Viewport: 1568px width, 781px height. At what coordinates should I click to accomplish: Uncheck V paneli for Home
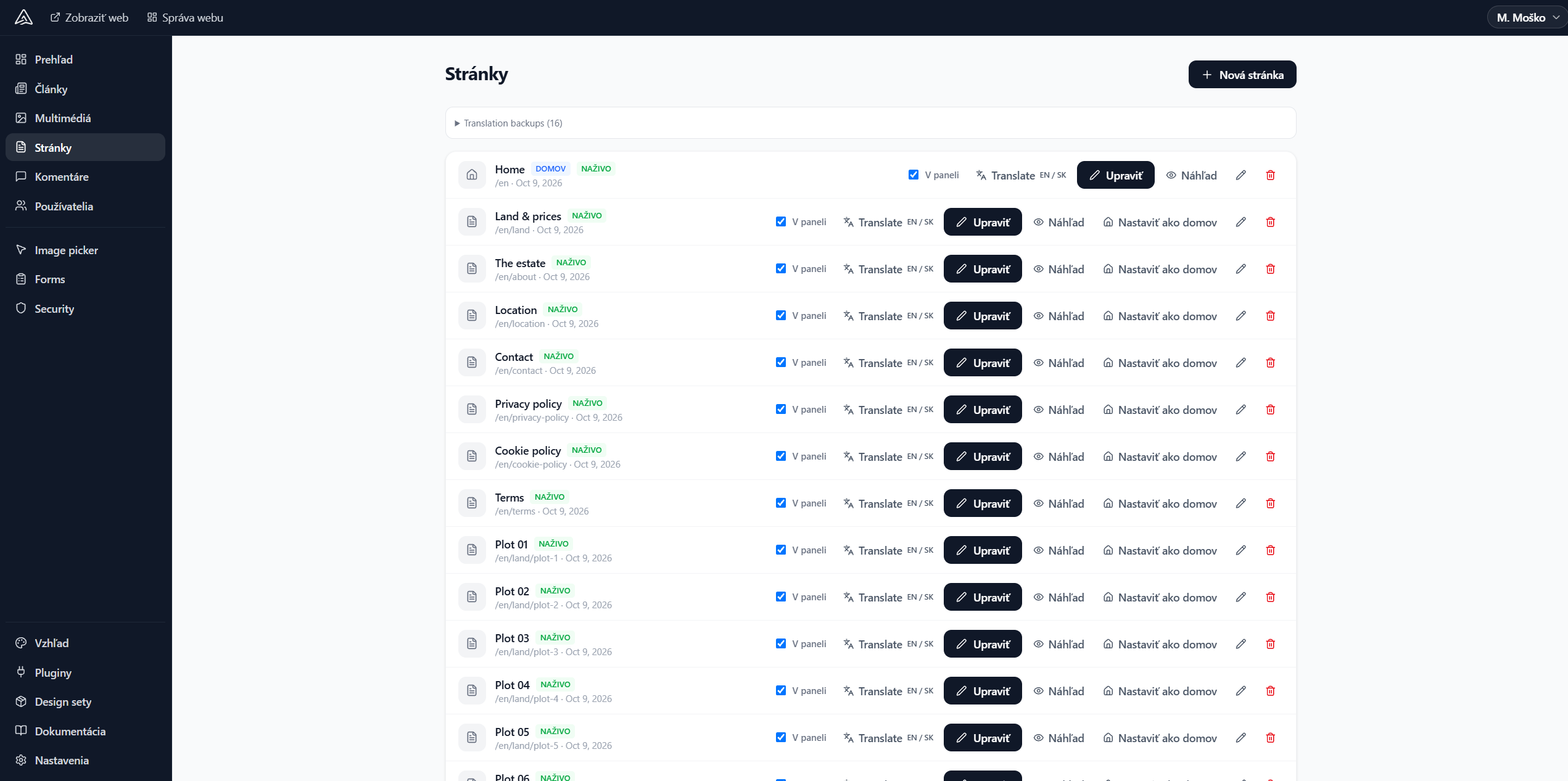point(914,175)
